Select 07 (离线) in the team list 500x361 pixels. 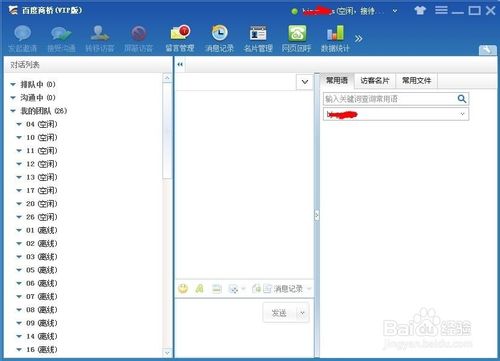(42, 297)
